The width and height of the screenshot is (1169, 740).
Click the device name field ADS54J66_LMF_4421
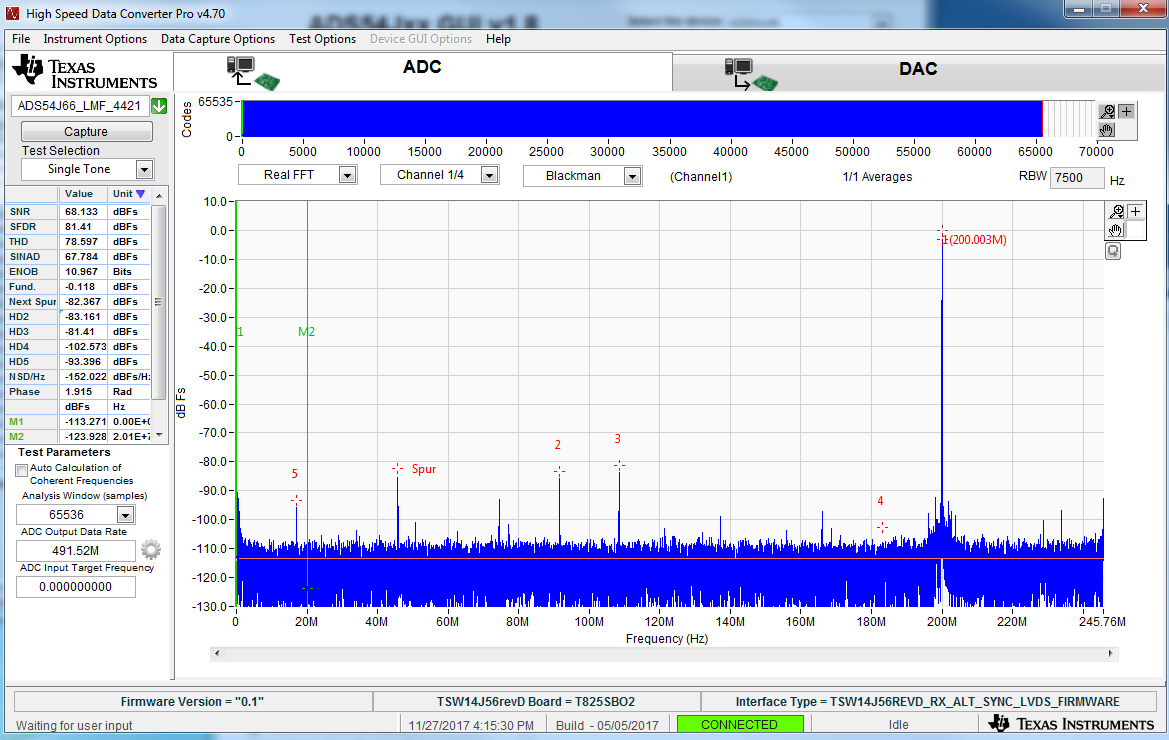pos(80,106)
